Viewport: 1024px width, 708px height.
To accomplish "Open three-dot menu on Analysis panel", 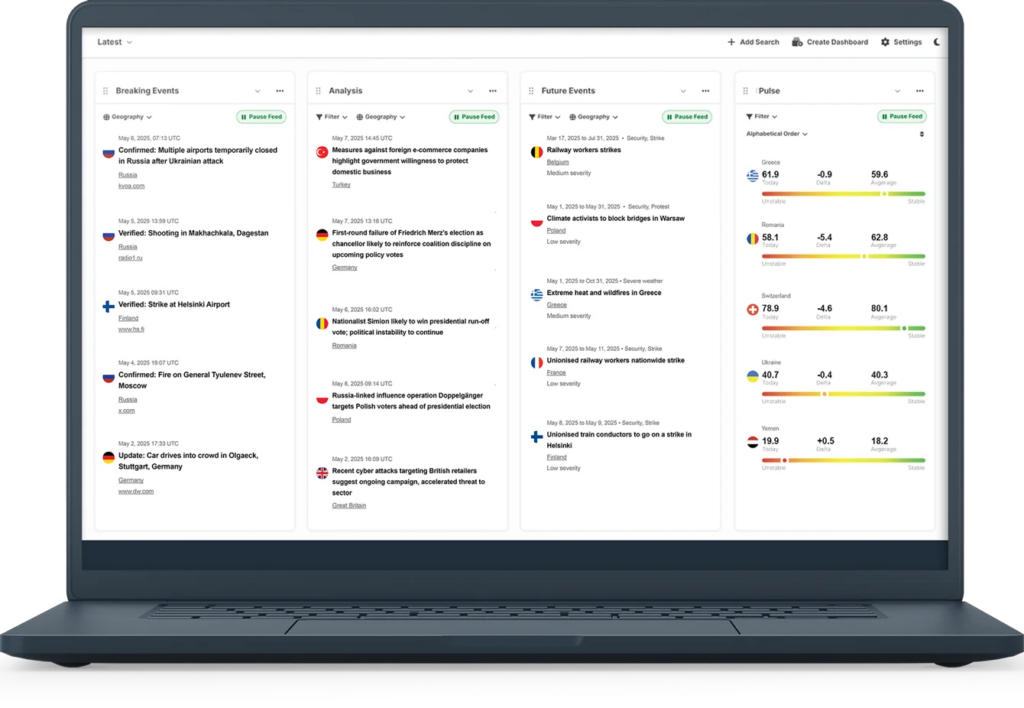I will [492, 91].
